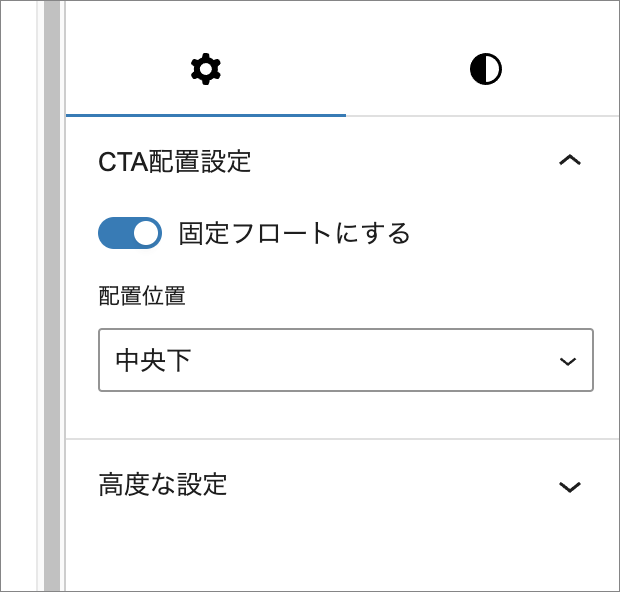Click the blue underline beneath the Settings tab
Image resolution: width=620 pixels, height=592 pixels.
205,115
